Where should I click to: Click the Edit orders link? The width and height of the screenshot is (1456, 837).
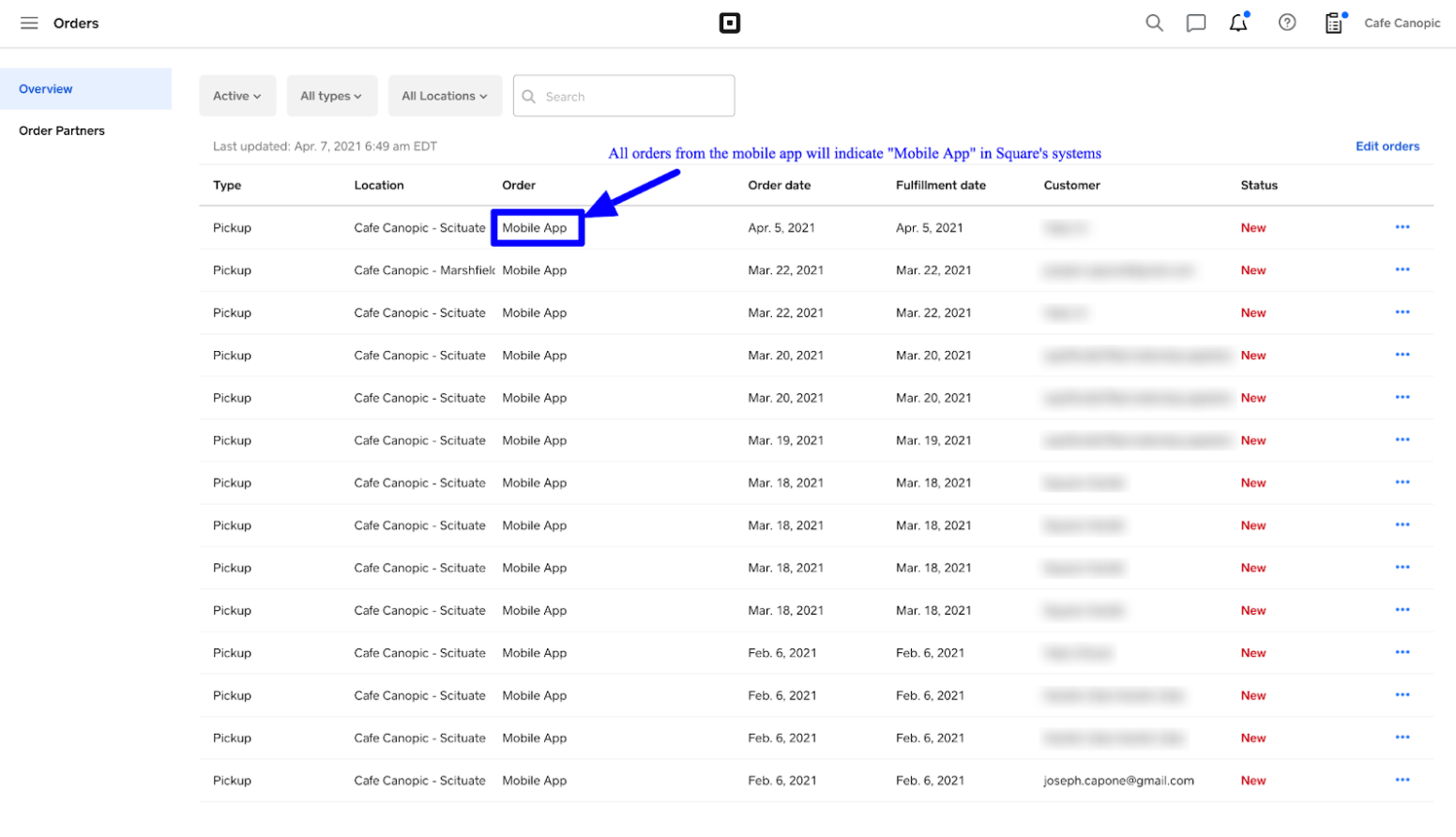pyautogui.click(x=1387, y=146)
